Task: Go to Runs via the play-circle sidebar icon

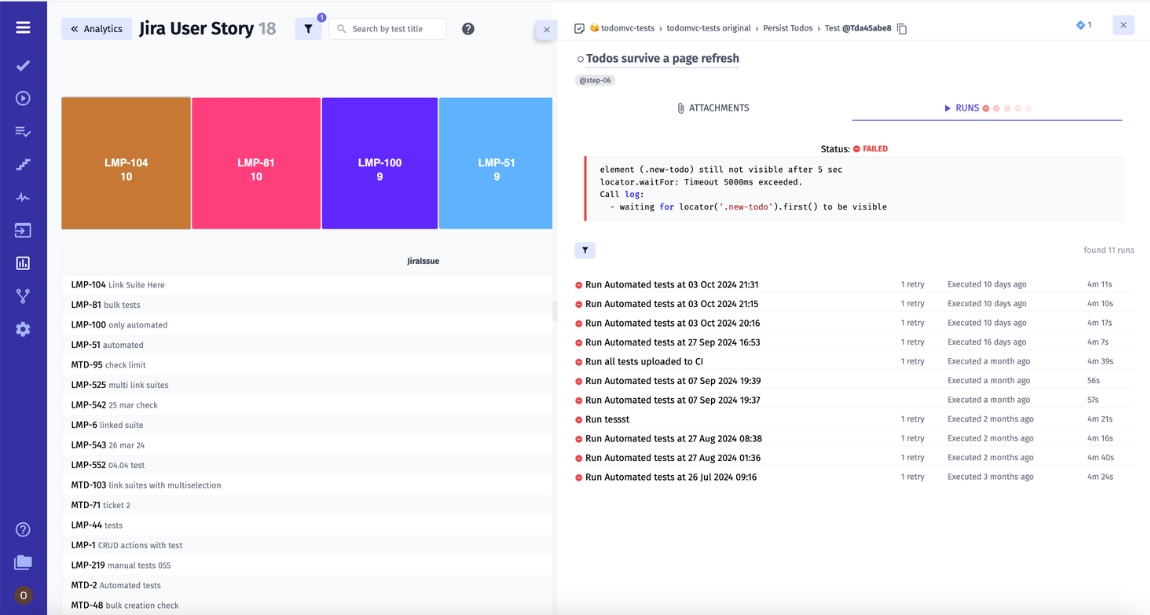Action: tap(23, 99)
